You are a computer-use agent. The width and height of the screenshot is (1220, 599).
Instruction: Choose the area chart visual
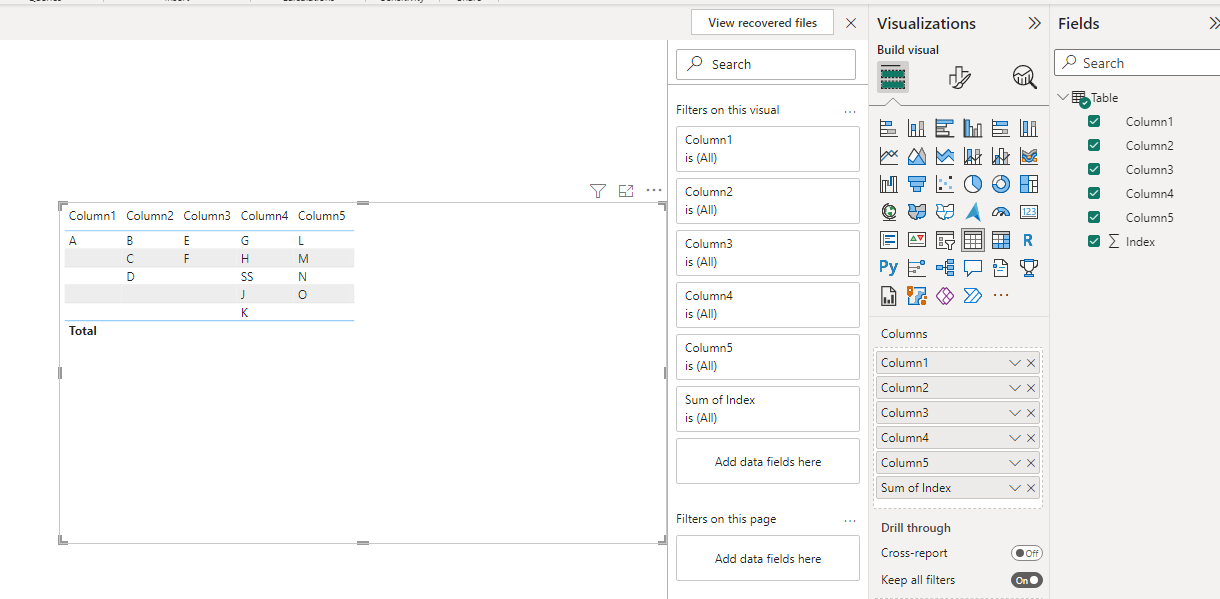pyautogui.click(x=917, y=156)
